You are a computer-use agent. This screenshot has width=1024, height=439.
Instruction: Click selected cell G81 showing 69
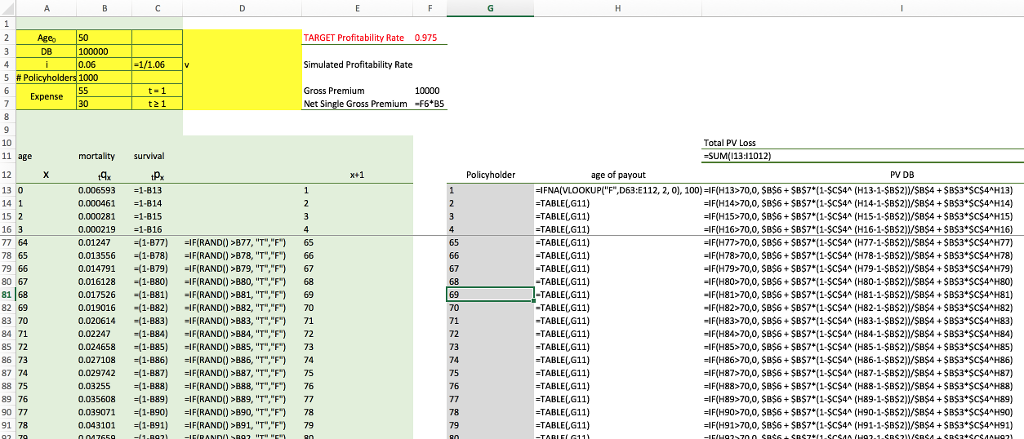490,294
